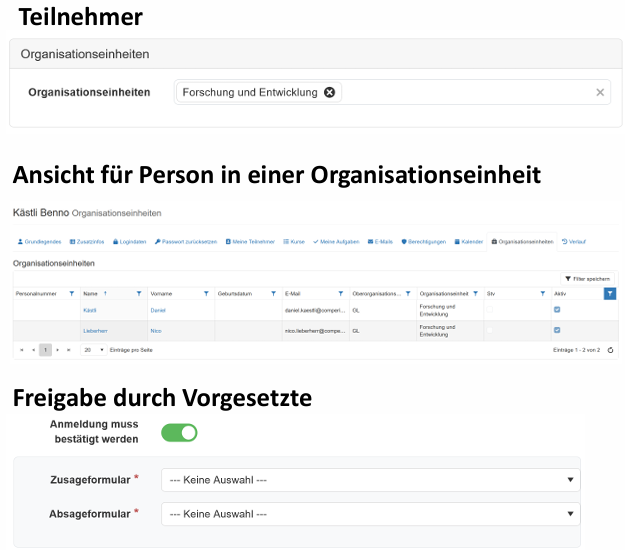Viewport: 625px width, 550px height.
Task: Remove the Forschung und Entwicklung tag
Action: point(329,92)
